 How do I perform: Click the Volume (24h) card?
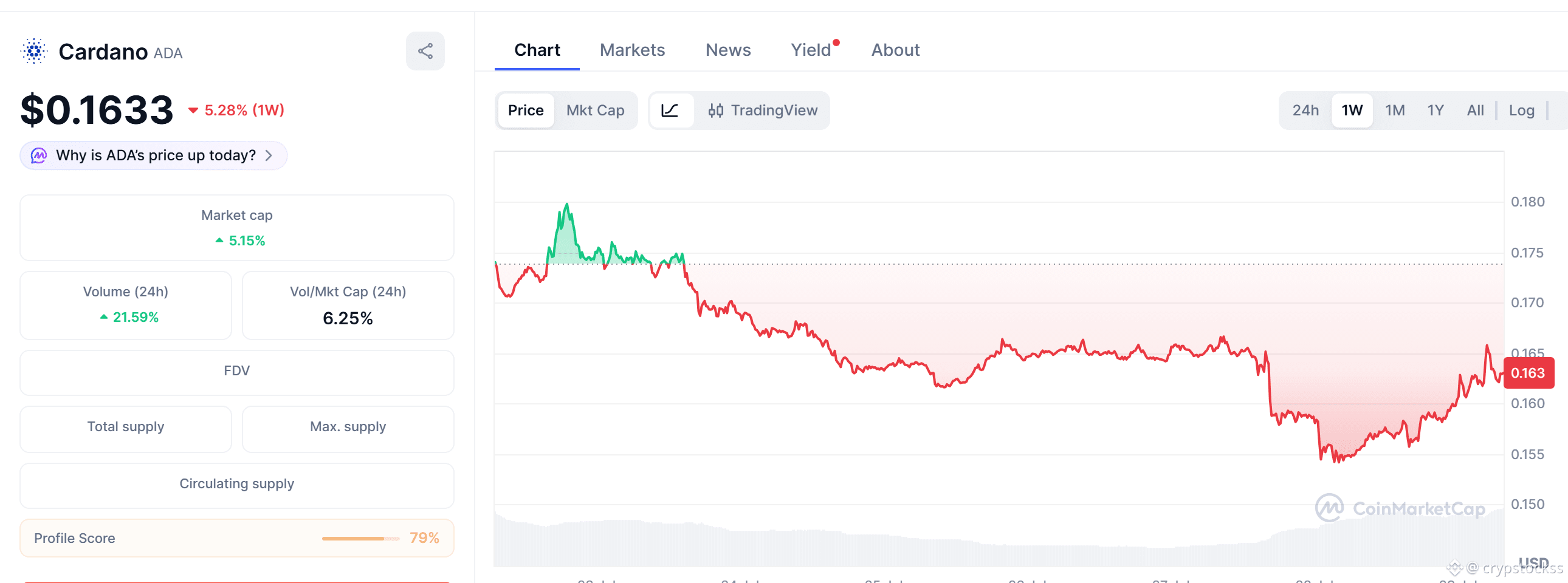pos(125,305)
